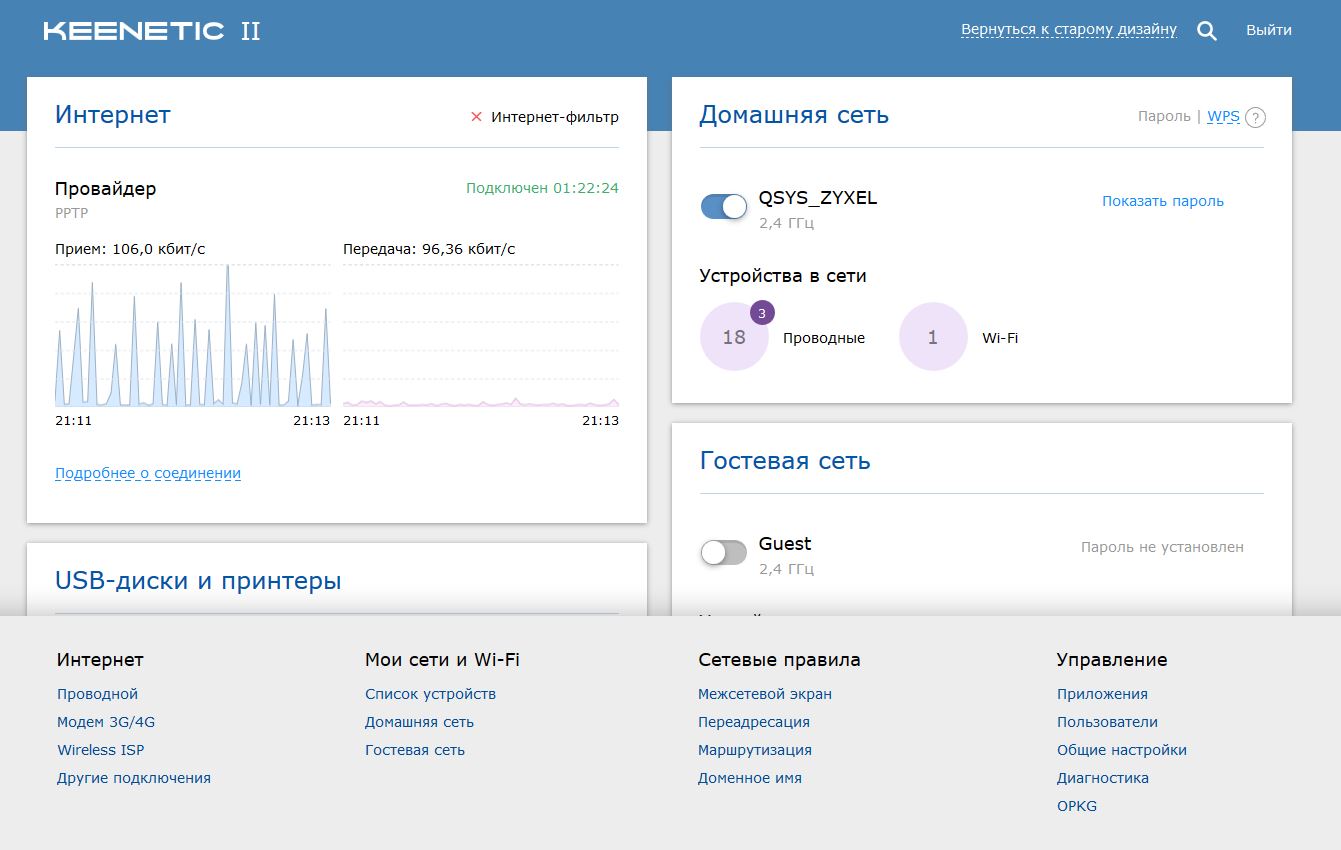Click the PPTP protocol label
This screenshot has height=850, width=1341.
click(72, 213)
